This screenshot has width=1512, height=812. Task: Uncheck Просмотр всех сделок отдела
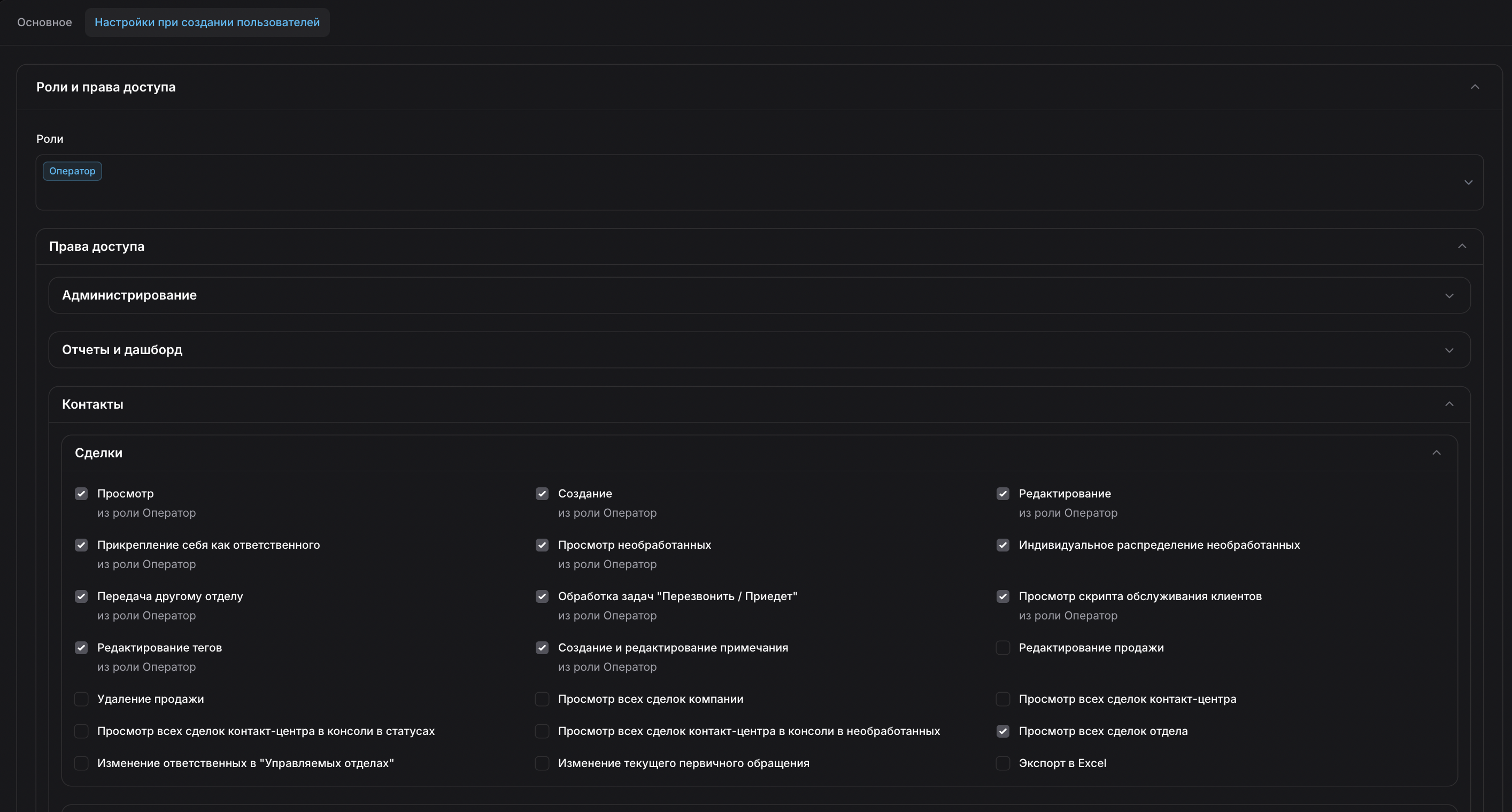pos(1002,731)
